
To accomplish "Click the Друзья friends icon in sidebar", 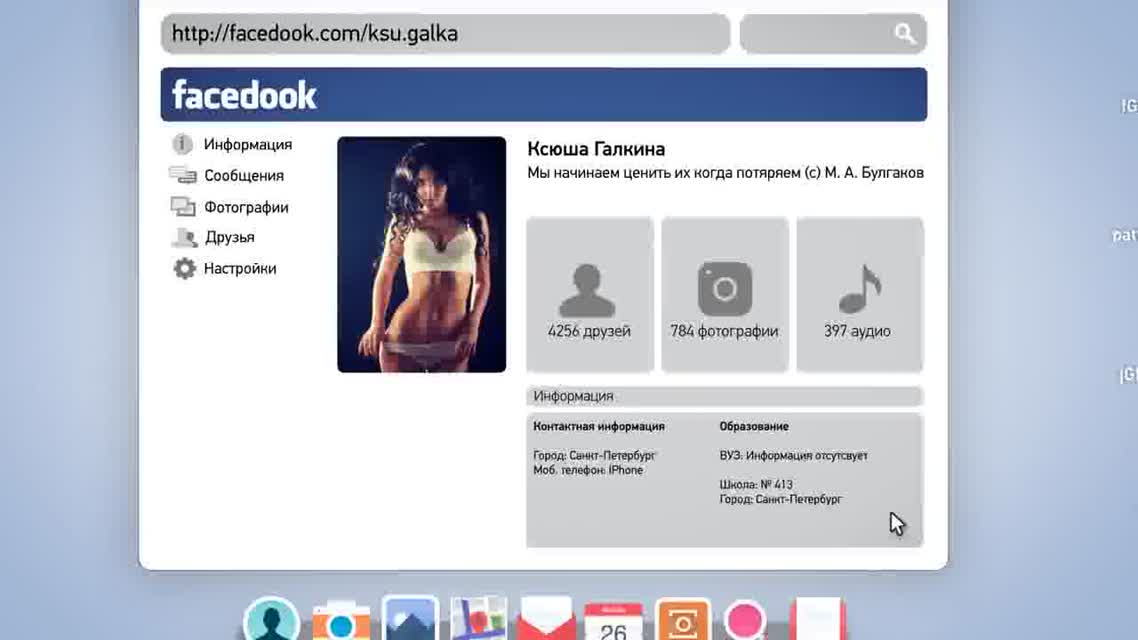I will 184,237.
